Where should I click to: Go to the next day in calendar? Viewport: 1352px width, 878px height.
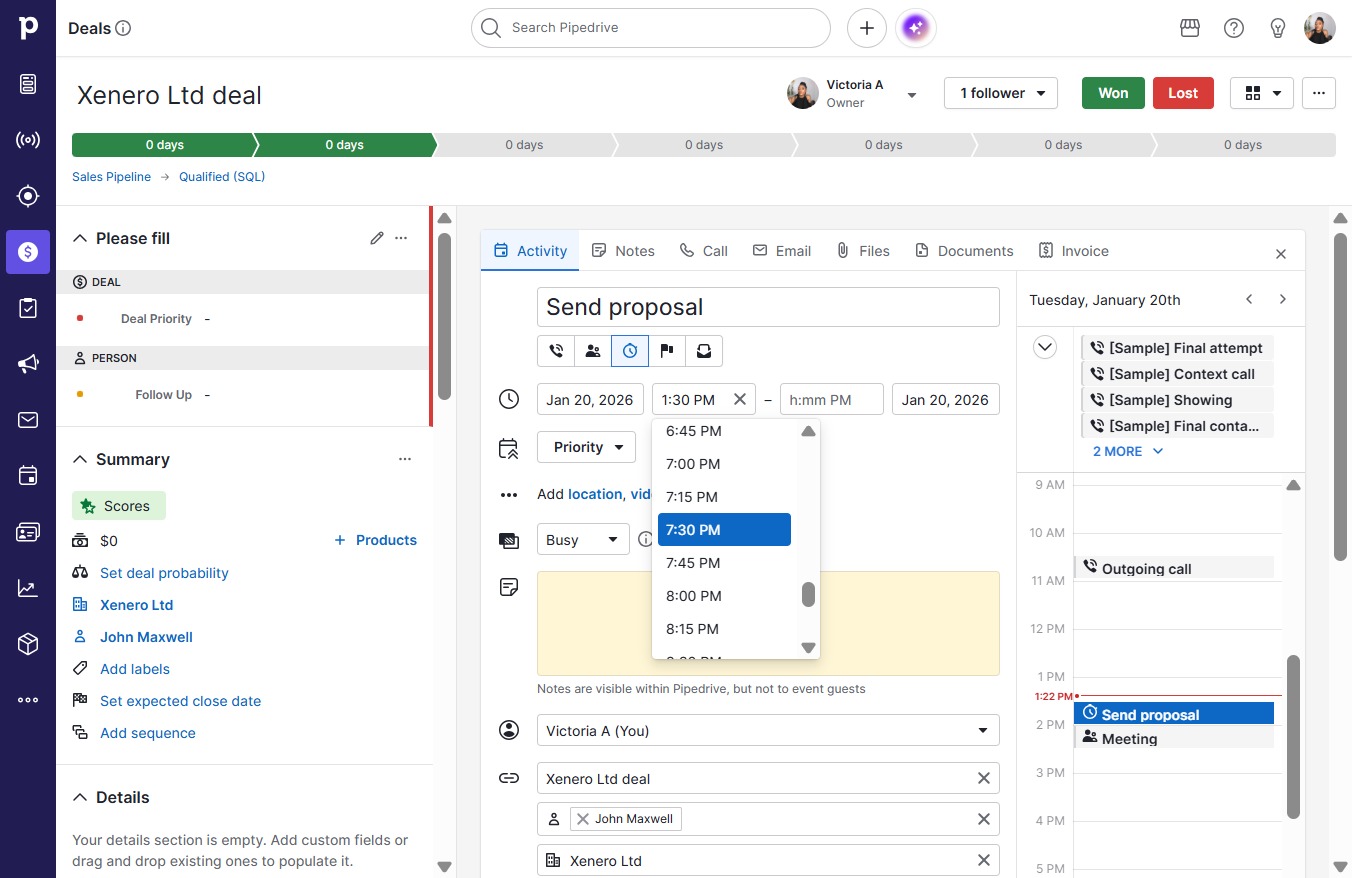(1283, 299)
